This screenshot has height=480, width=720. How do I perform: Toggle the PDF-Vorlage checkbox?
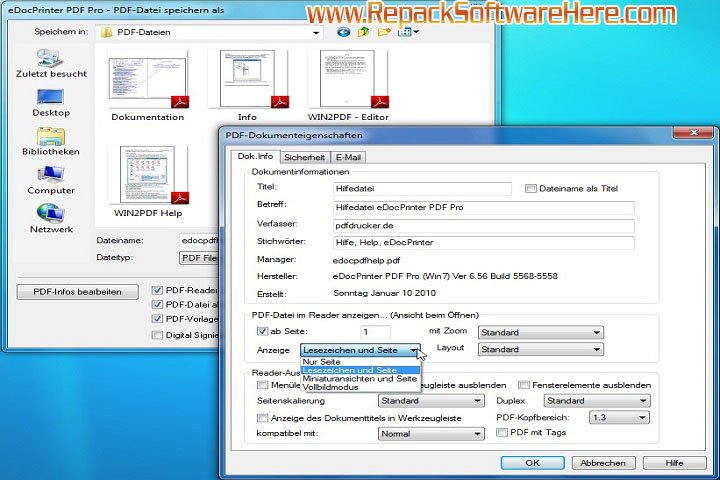(x=158, y=319)
